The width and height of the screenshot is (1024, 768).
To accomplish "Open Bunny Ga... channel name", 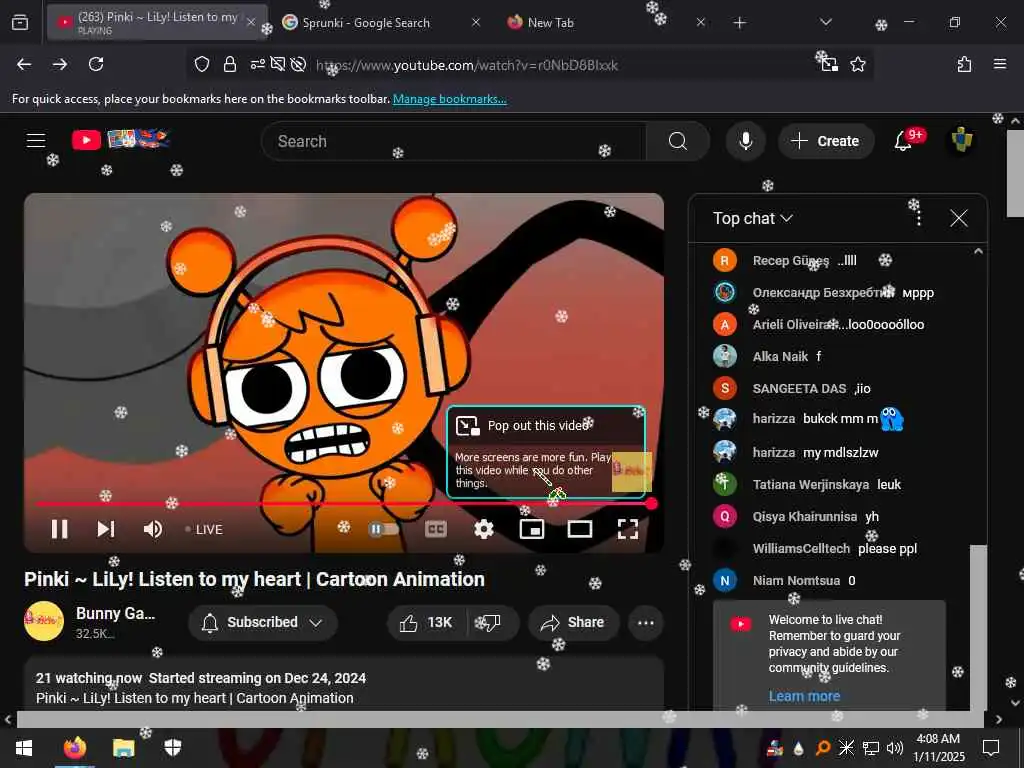I will point(116,613).
